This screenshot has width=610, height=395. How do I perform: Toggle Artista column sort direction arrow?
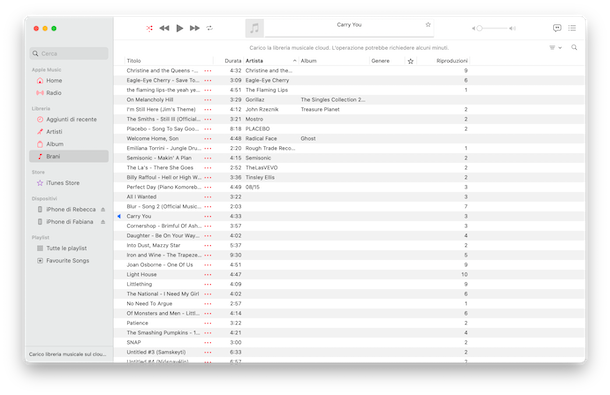[294, 61]
